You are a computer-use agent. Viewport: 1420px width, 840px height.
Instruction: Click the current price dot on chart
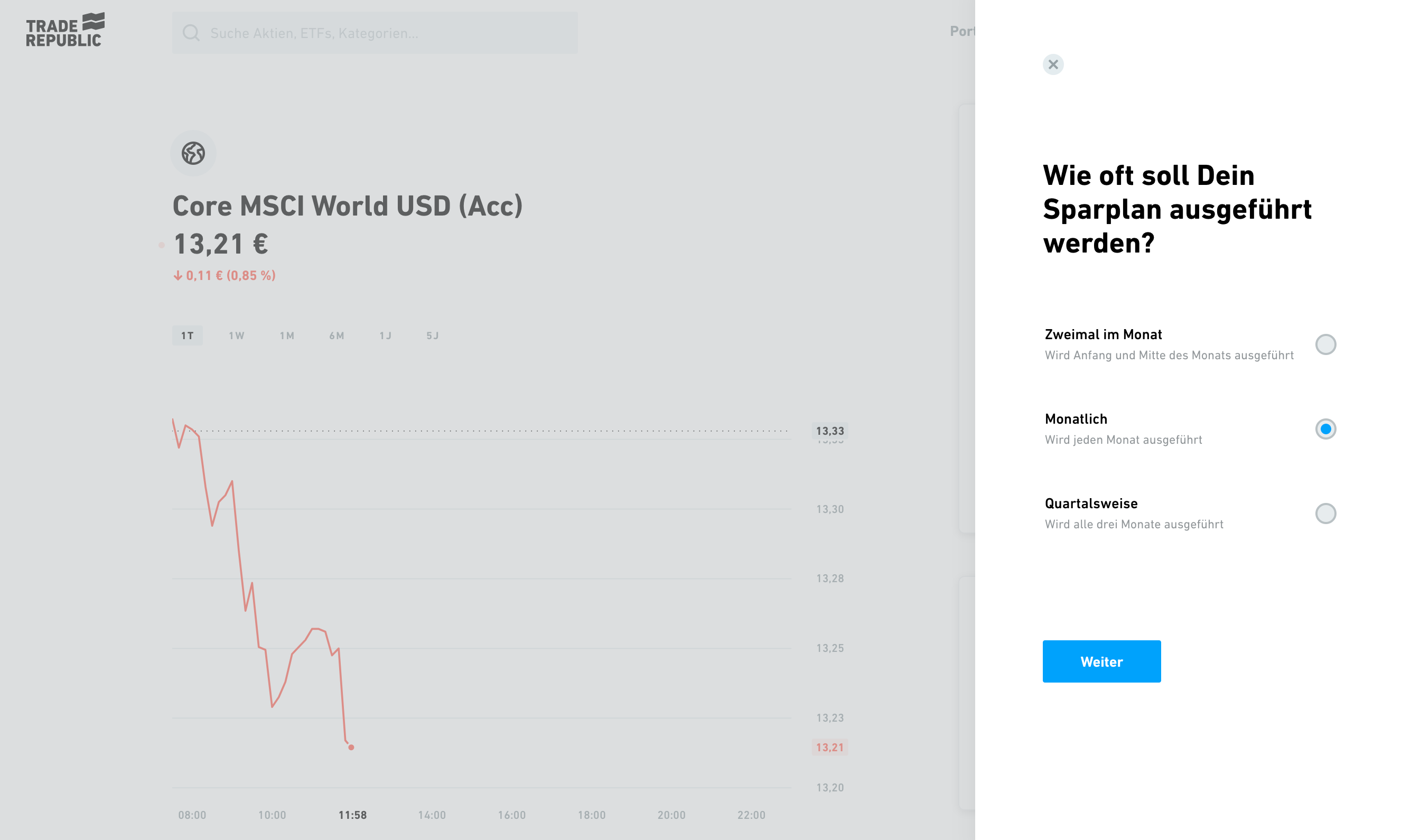tap(351, 747)
